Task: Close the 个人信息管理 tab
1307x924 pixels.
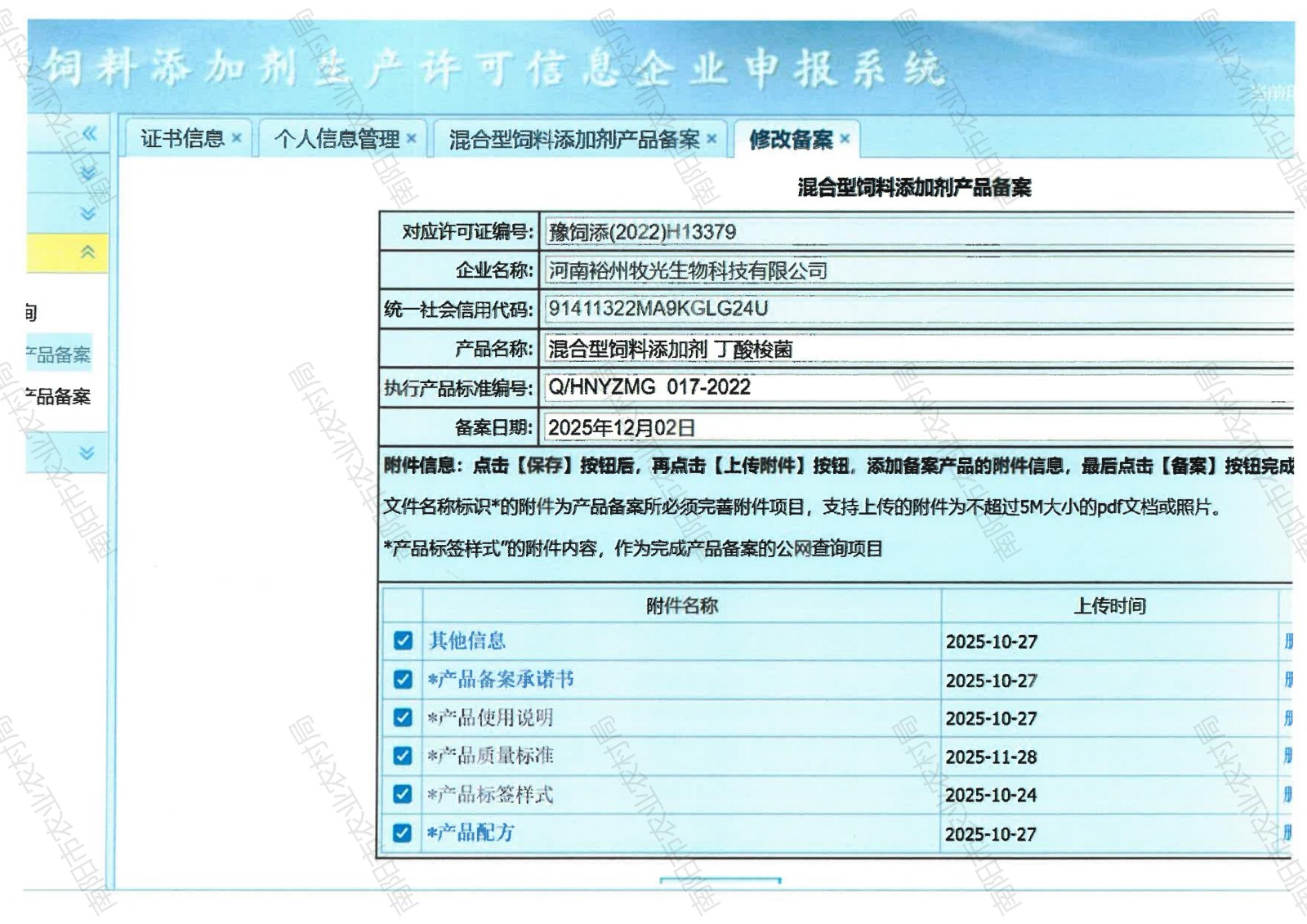Action: [x=412, y=139]
